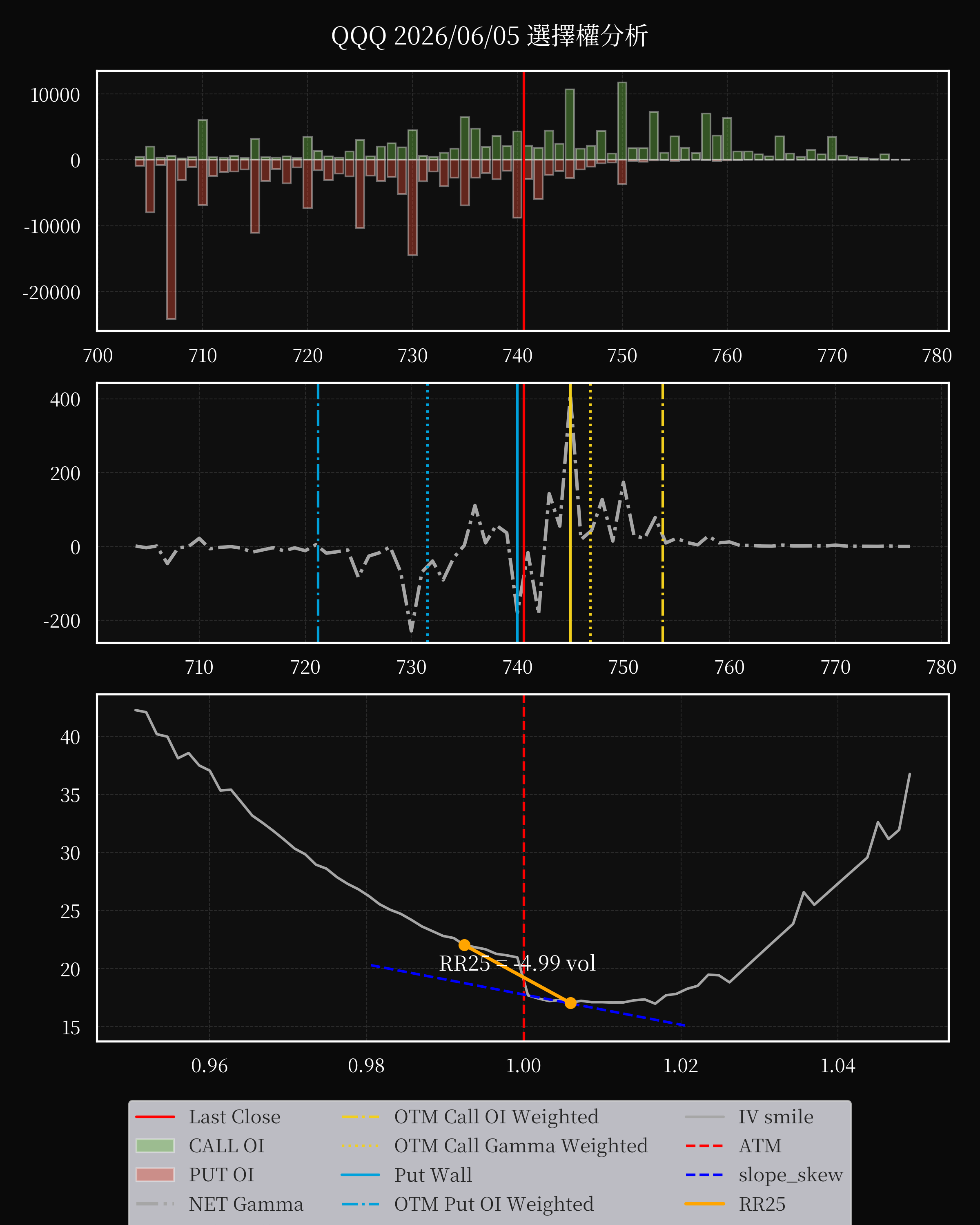This screenshot has height=1225, width=980.
Task: Click the red dashed ATM legend sample
Action: 705,1146
